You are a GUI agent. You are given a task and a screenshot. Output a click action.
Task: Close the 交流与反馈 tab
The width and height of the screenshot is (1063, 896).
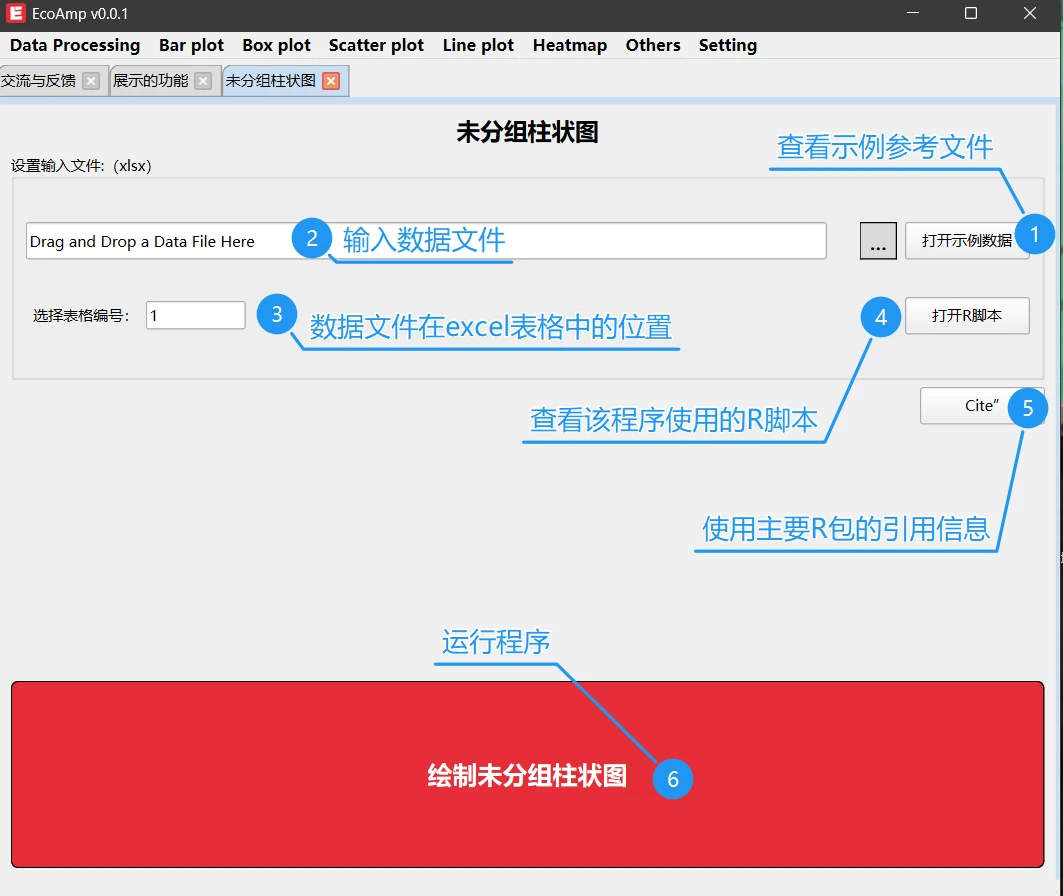click(91, 81)
